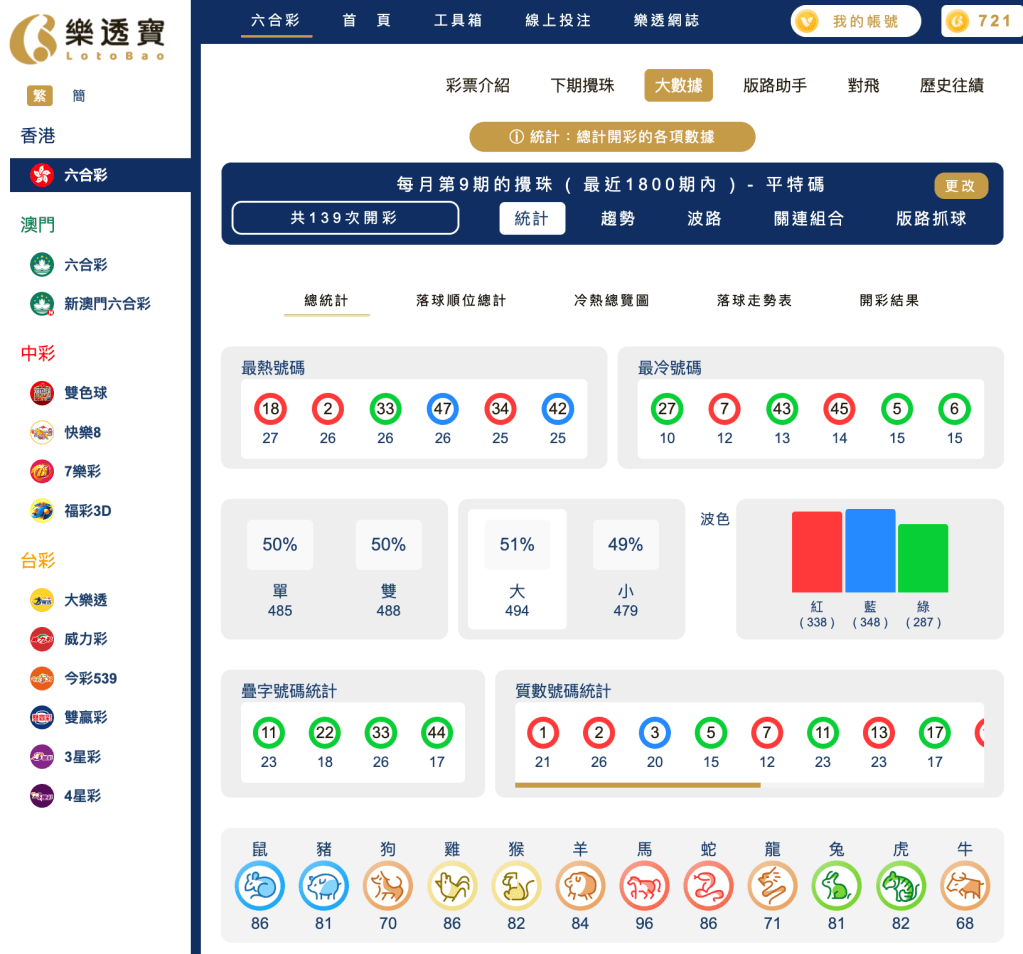Open 快樂8 from the sidebar

point(40,432)
